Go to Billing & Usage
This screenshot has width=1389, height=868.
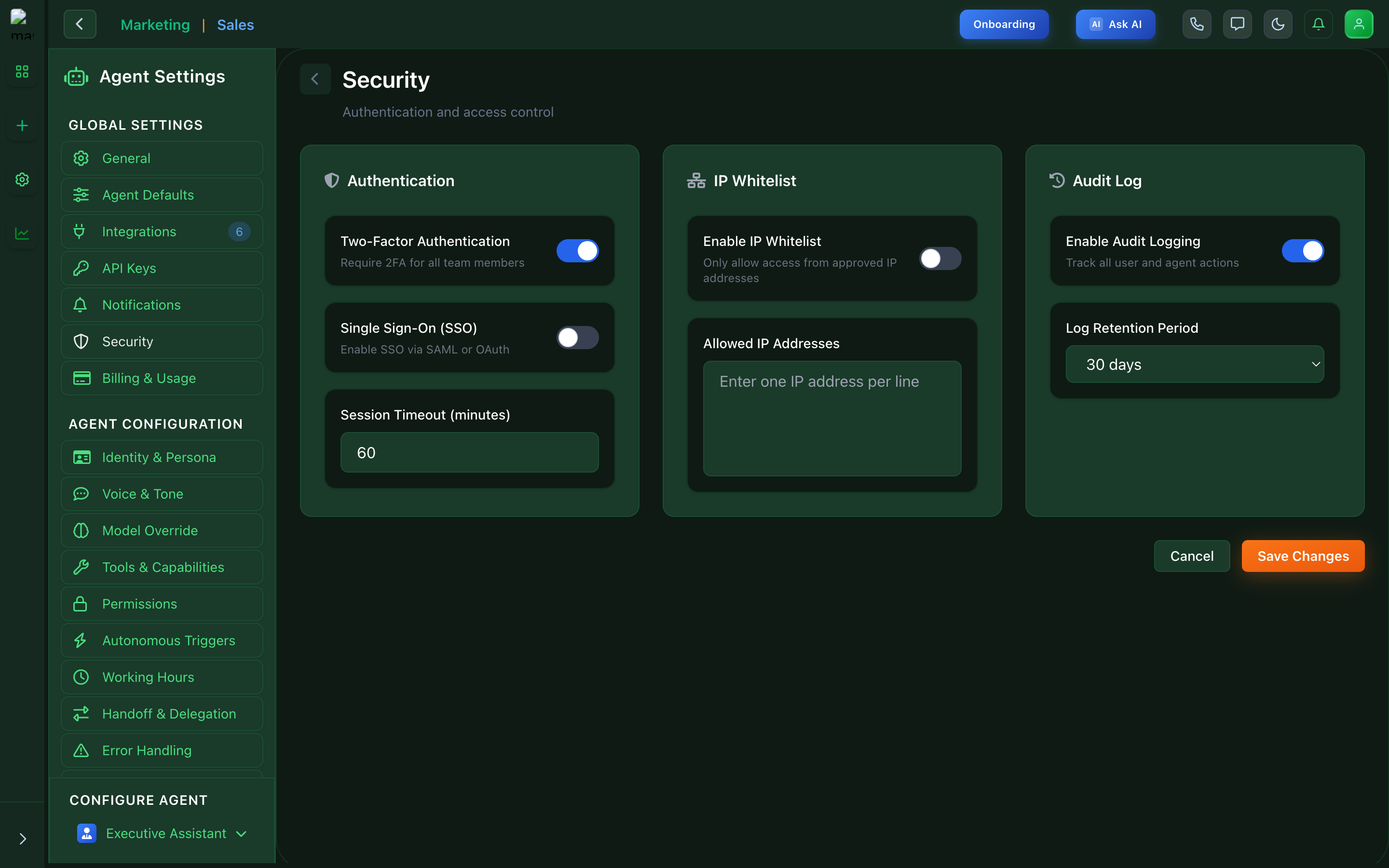162,379
